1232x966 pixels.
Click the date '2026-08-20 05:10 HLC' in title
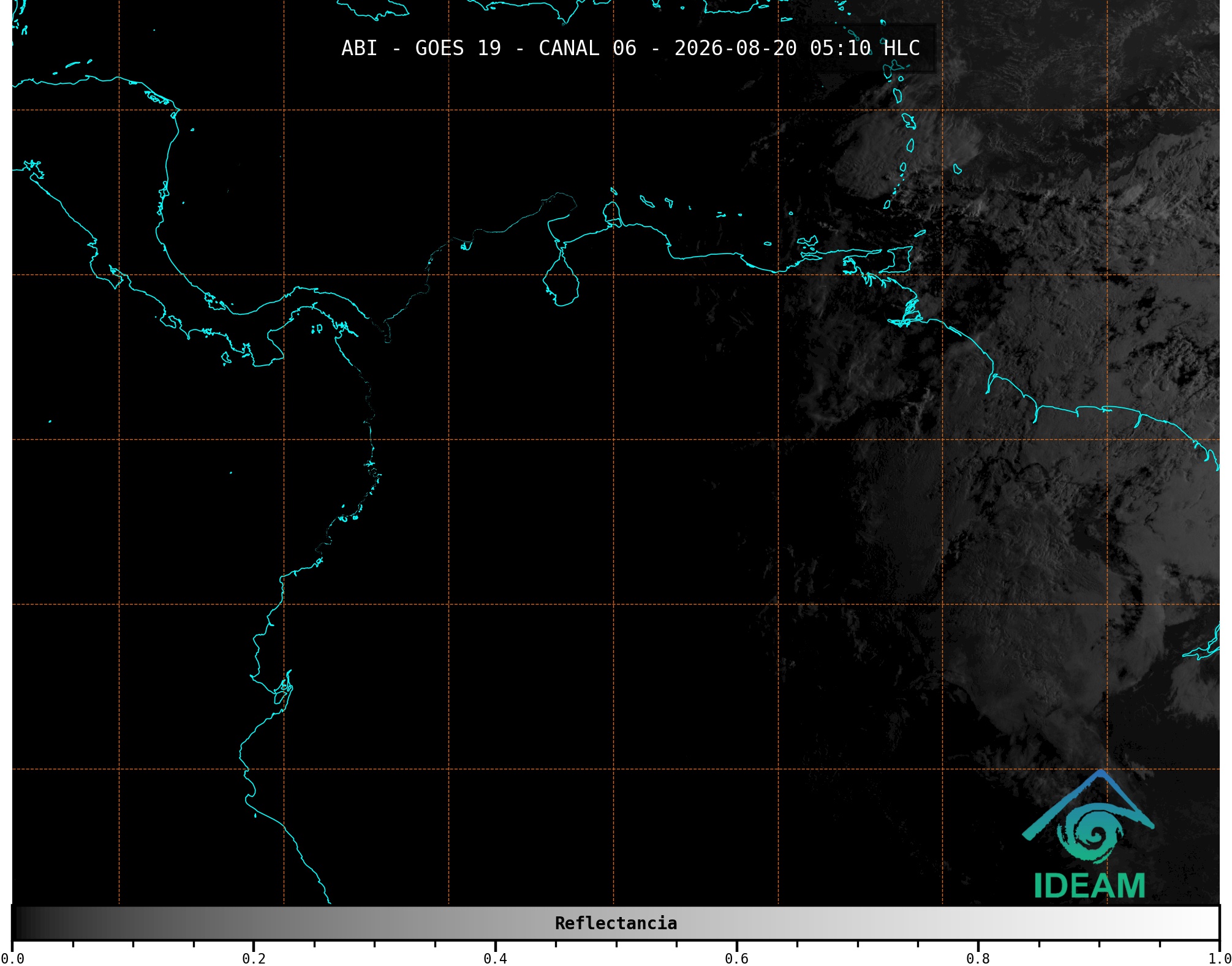tap(797, 48)
